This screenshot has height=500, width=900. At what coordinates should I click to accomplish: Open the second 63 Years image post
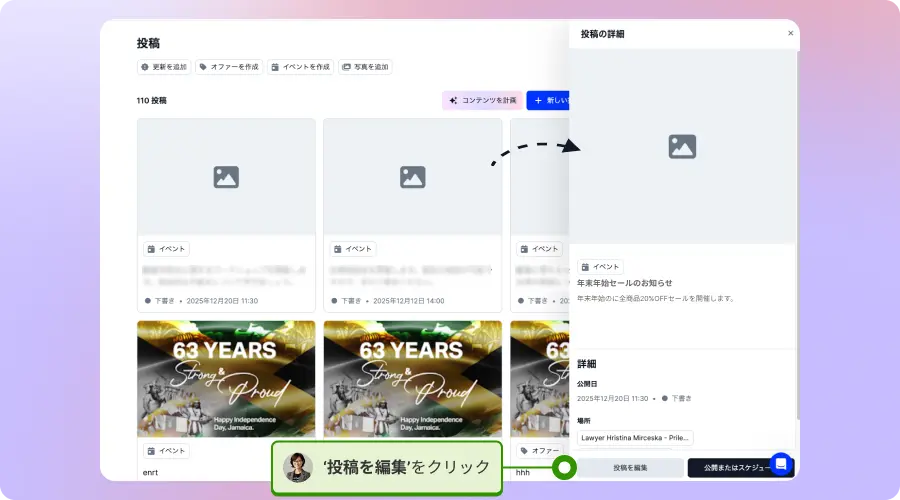pos(412,378)
